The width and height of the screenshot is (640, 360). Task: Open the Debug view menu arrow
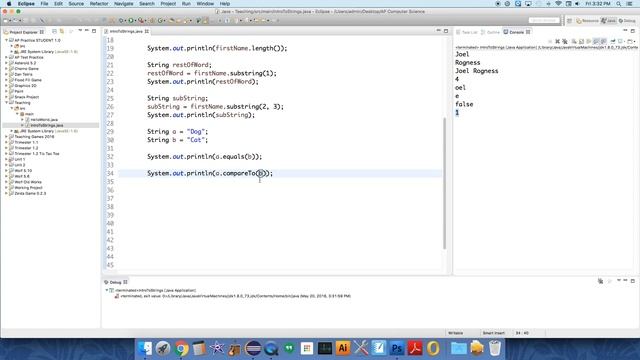pyautogui.click(x=619, y=281)
